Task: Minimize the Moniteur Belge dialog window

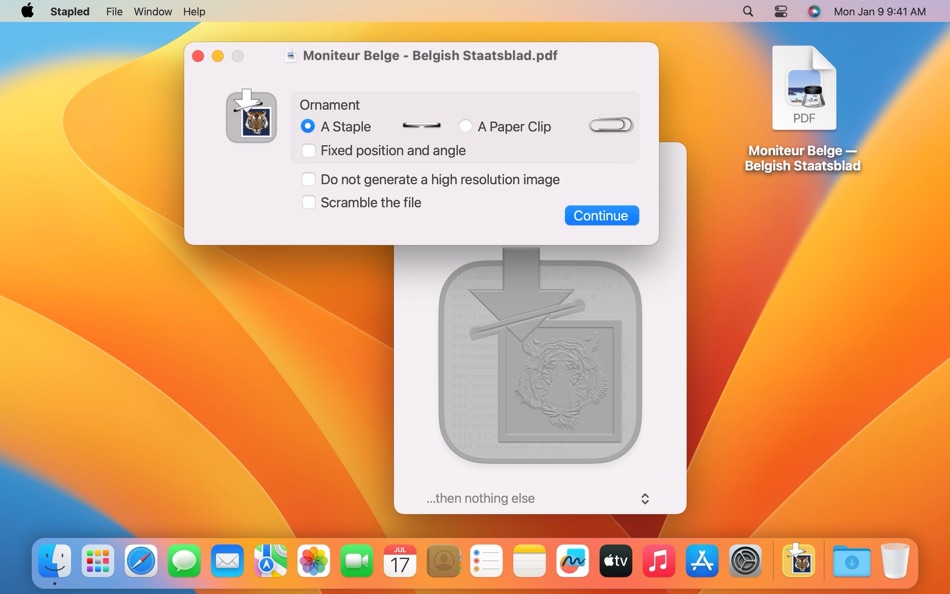Action: 218,56
